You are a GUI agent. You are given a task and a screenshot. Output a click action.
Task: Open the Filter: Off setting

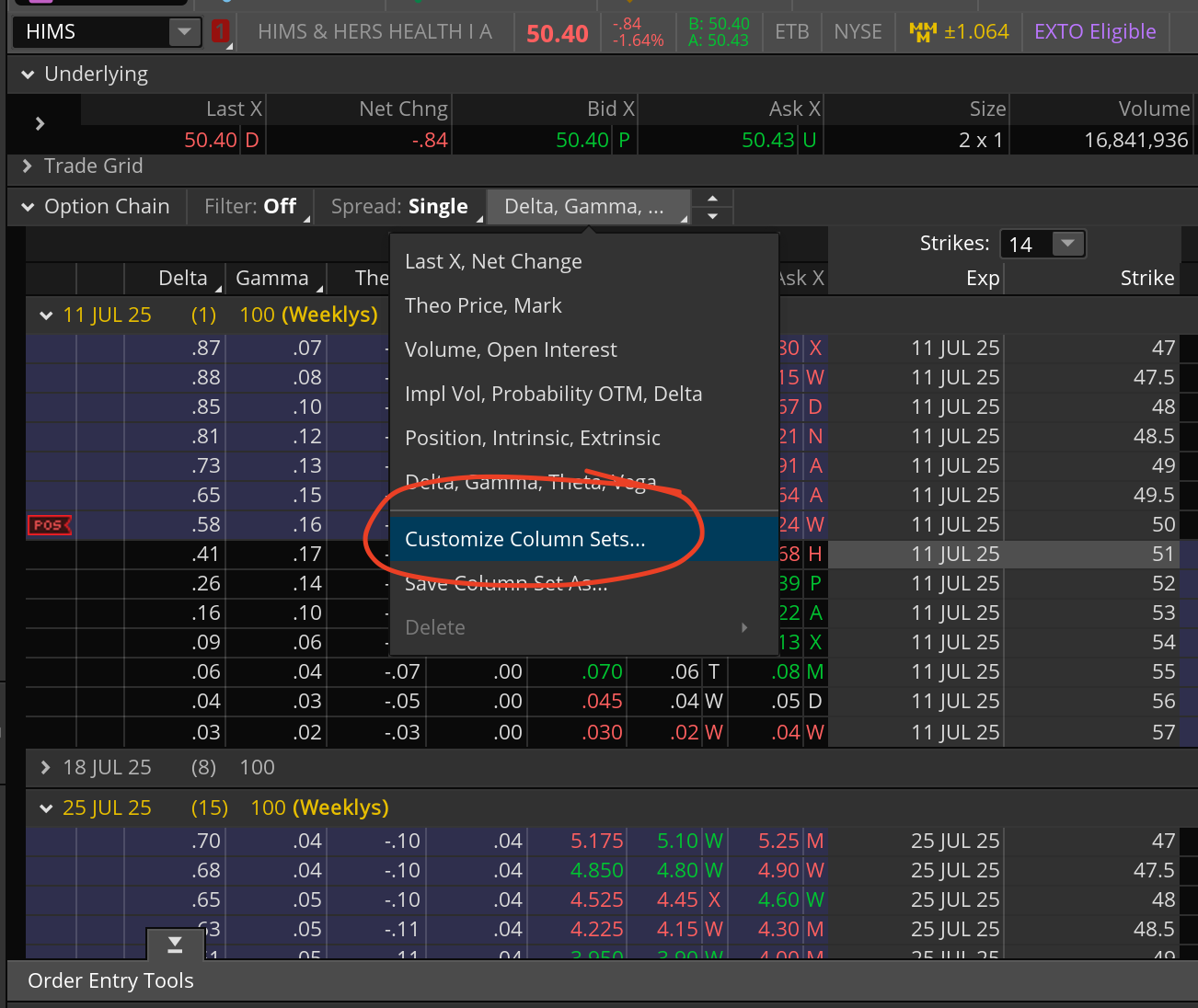[250, 206]
